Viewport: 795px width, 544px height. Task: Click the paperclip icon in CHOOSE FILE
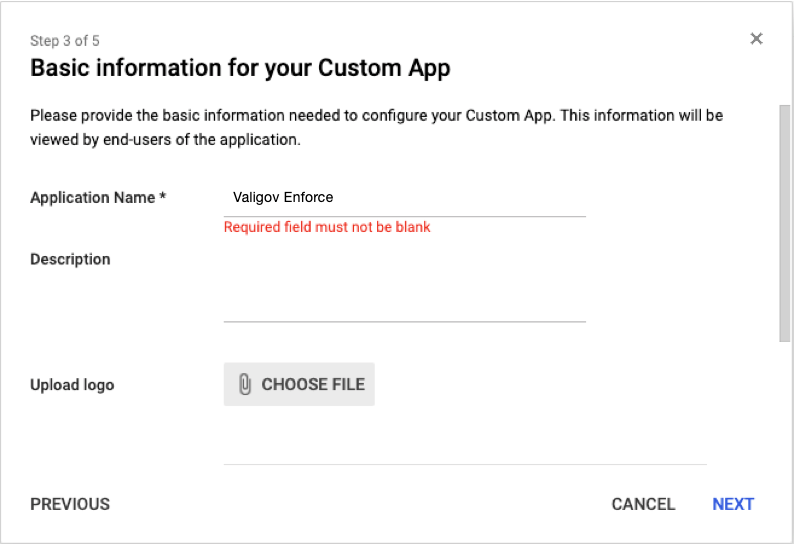click(245, 384)
